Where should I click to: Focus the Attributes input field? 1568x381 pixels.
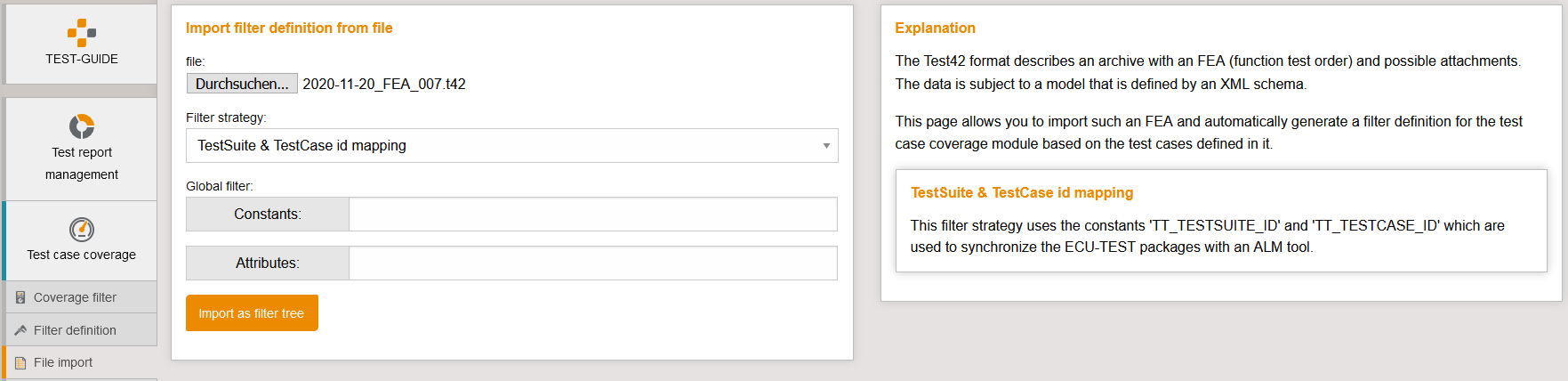[593, 263]
